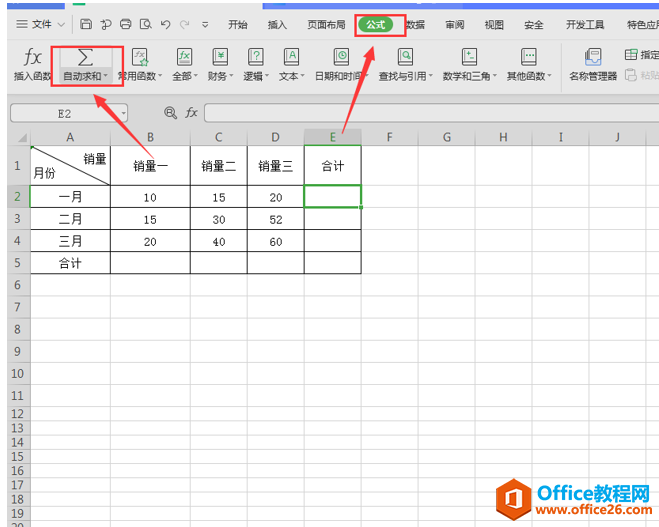Click the Redo arrow icon

[185, 25]
